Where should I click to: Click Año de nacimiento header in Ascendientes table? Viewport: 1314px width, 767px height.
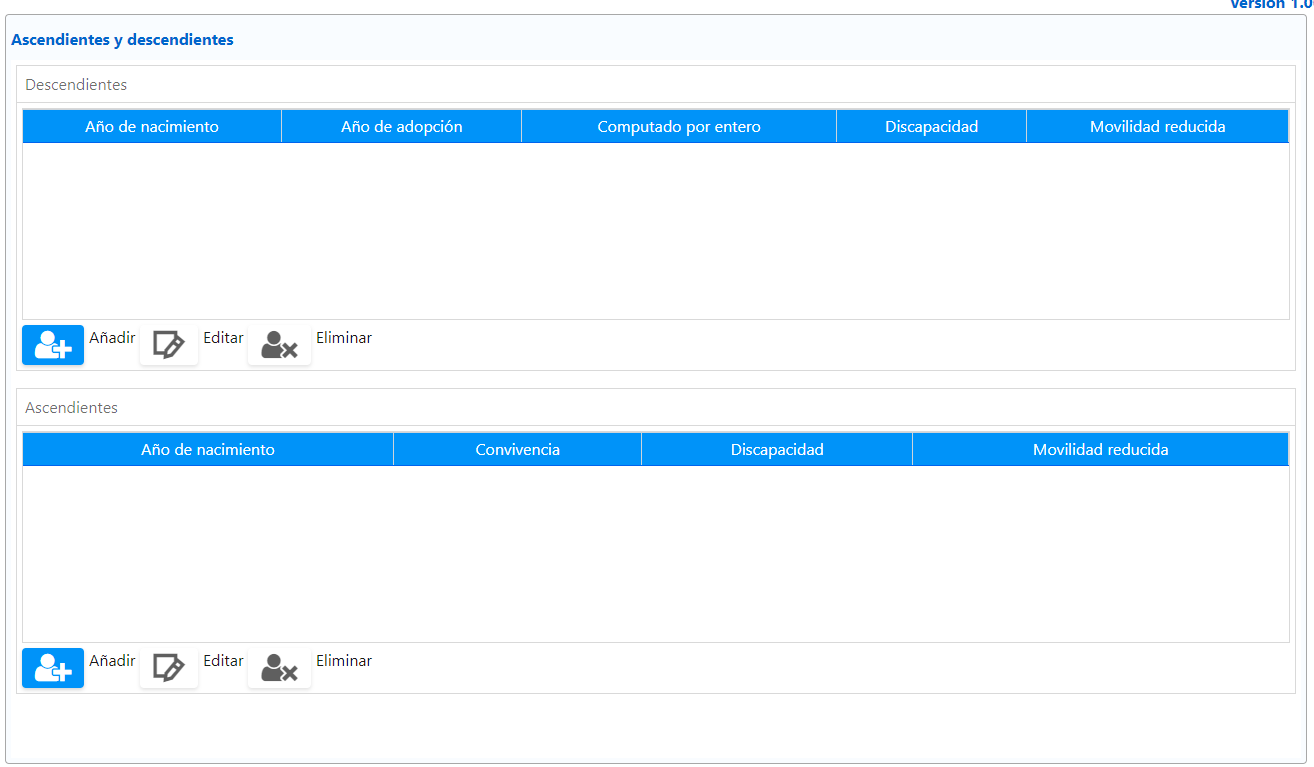(208, 450)
